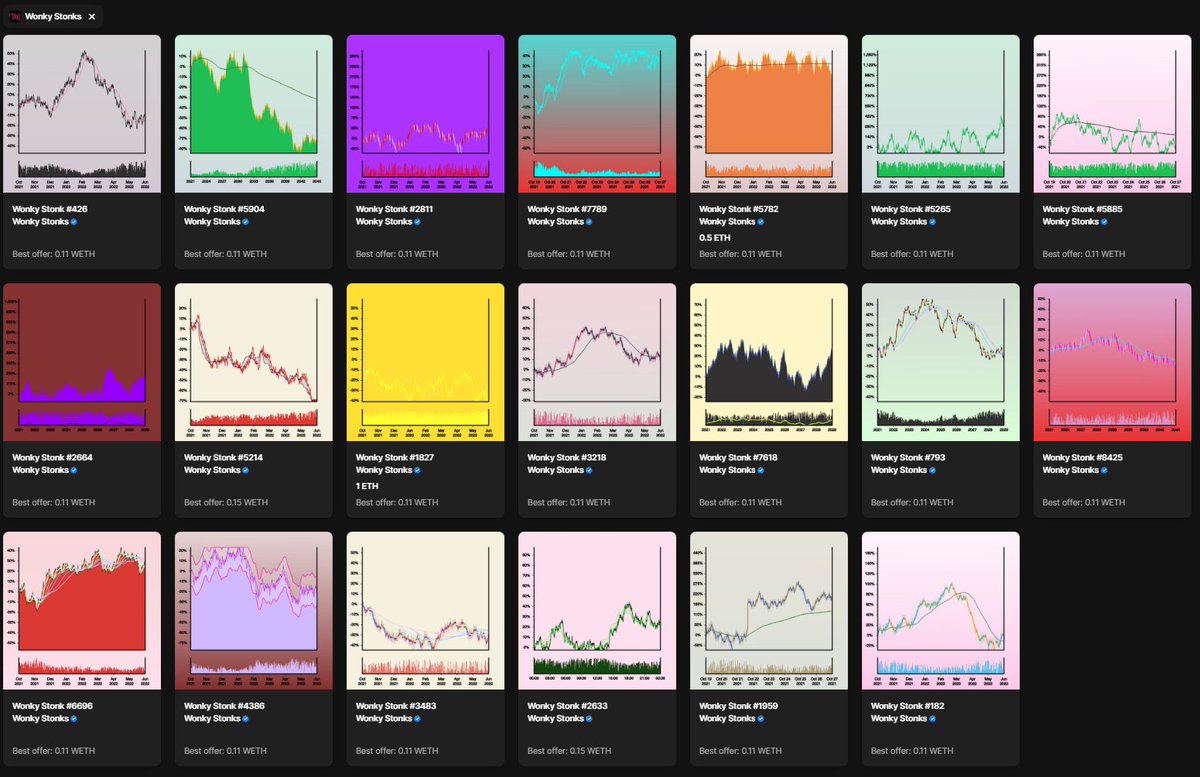This screenshot has height=777, width=1200.
Task: Open the green area chart thumbnail of Stonk #5904
Action: (x=254, y=114)
